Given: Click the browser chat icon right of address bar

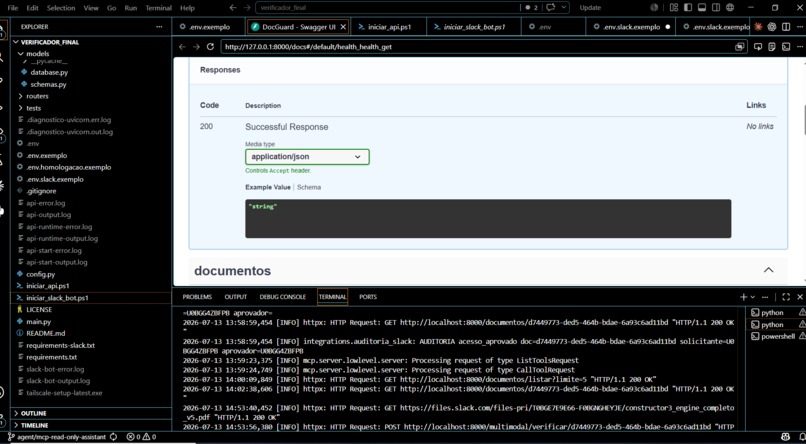Looking at the screenshot, I should click(x=758, y=47).
